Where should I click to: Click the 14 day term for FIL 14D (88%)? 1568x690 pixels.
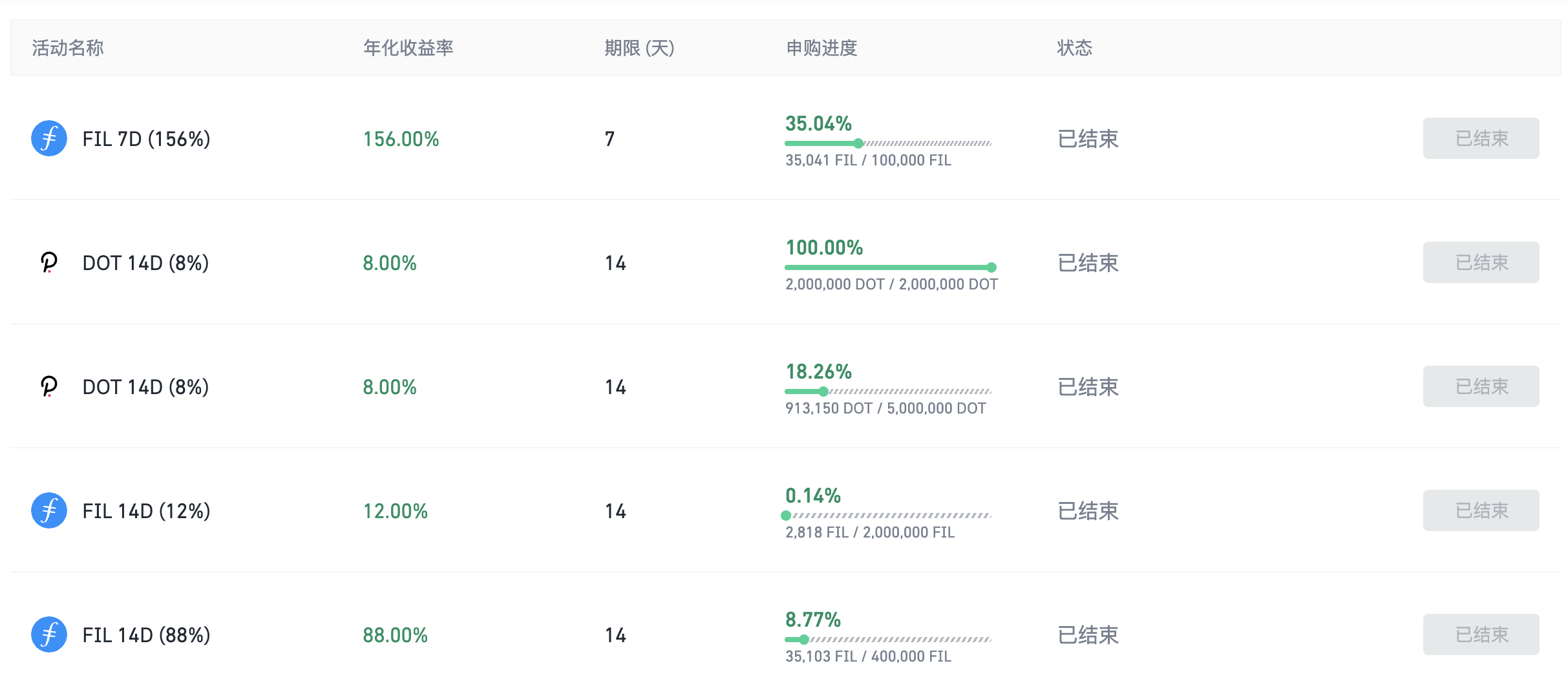(x=615, y=635)
